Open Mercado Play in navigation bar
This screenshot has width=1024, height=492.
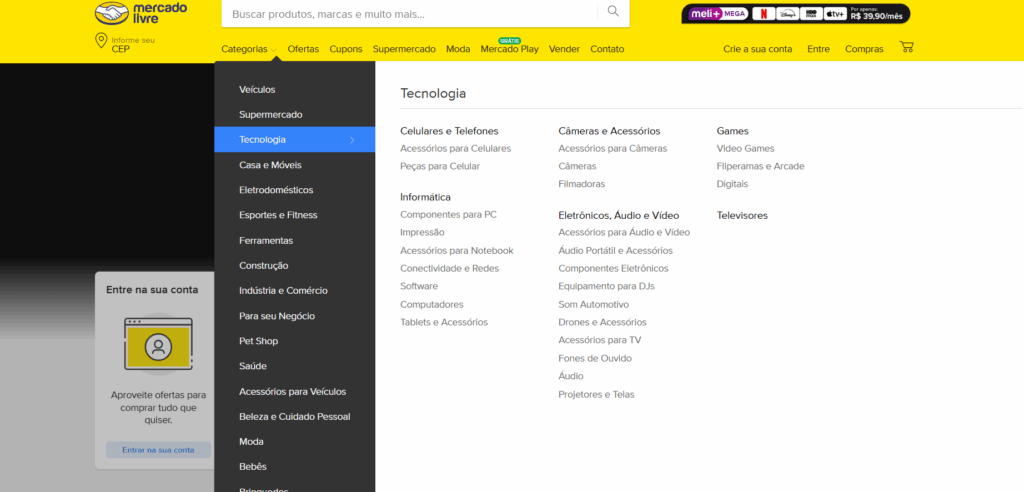click(x=509, y=49)
